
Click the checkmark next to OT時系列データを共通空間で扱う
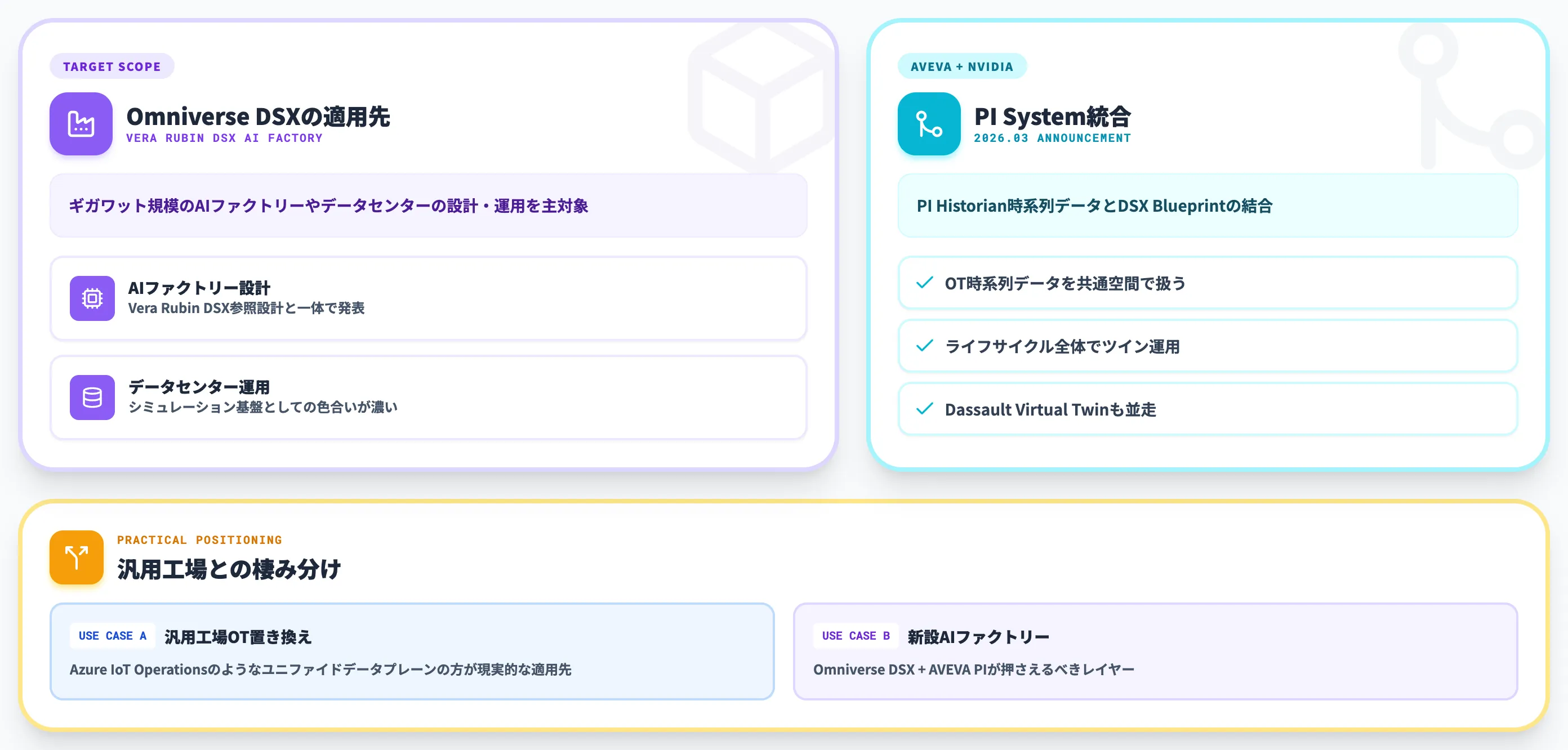click(925, 283)
